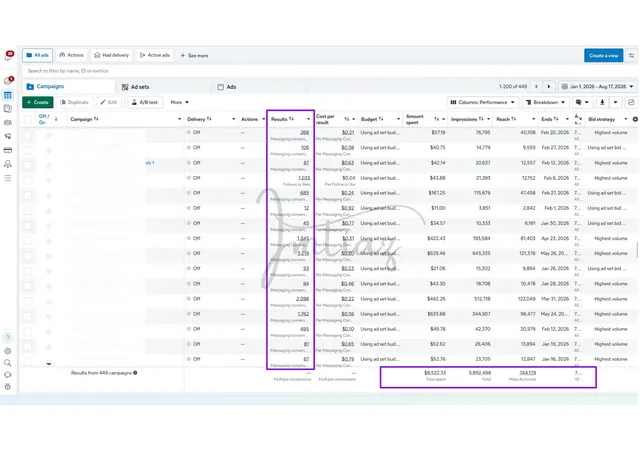Add column plus icon after Bid strategy
Viewport: 640px width, 452px height.
click(x=635, y=119)
